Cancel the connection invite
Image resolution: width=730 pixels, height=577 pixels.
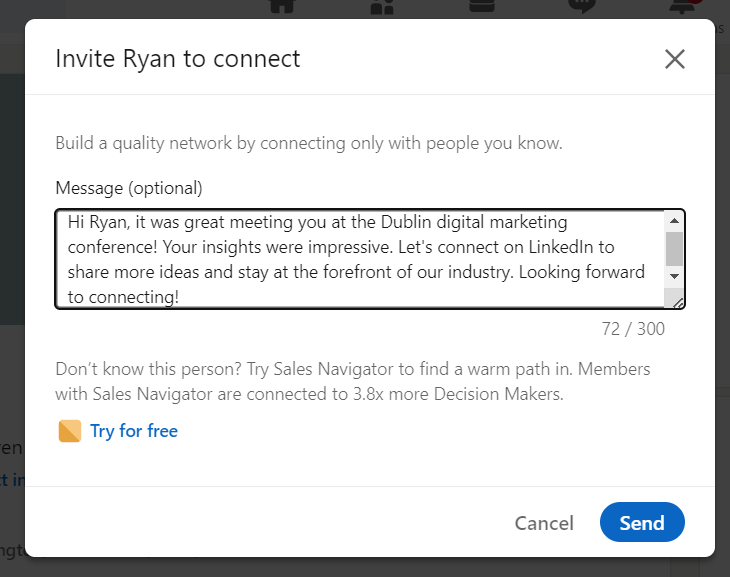544,523
